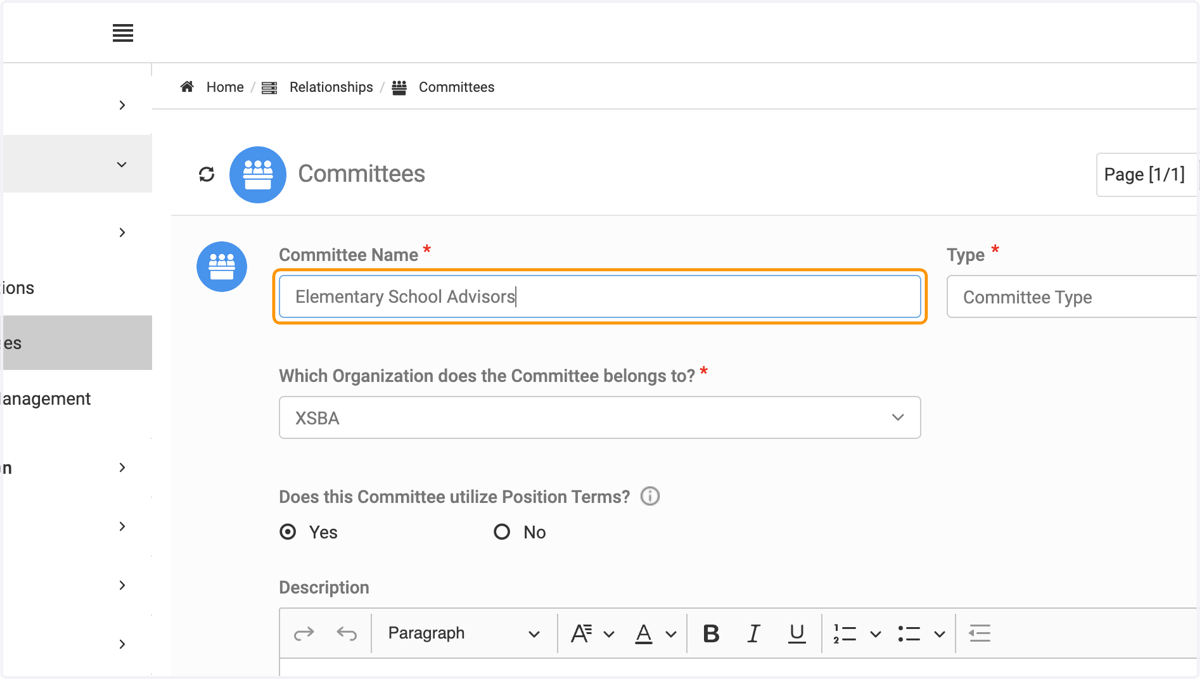This screenshot has width=1200, height=679.
Task: Select the highlighted sidebar item ending 'es'
Action: 77,343
